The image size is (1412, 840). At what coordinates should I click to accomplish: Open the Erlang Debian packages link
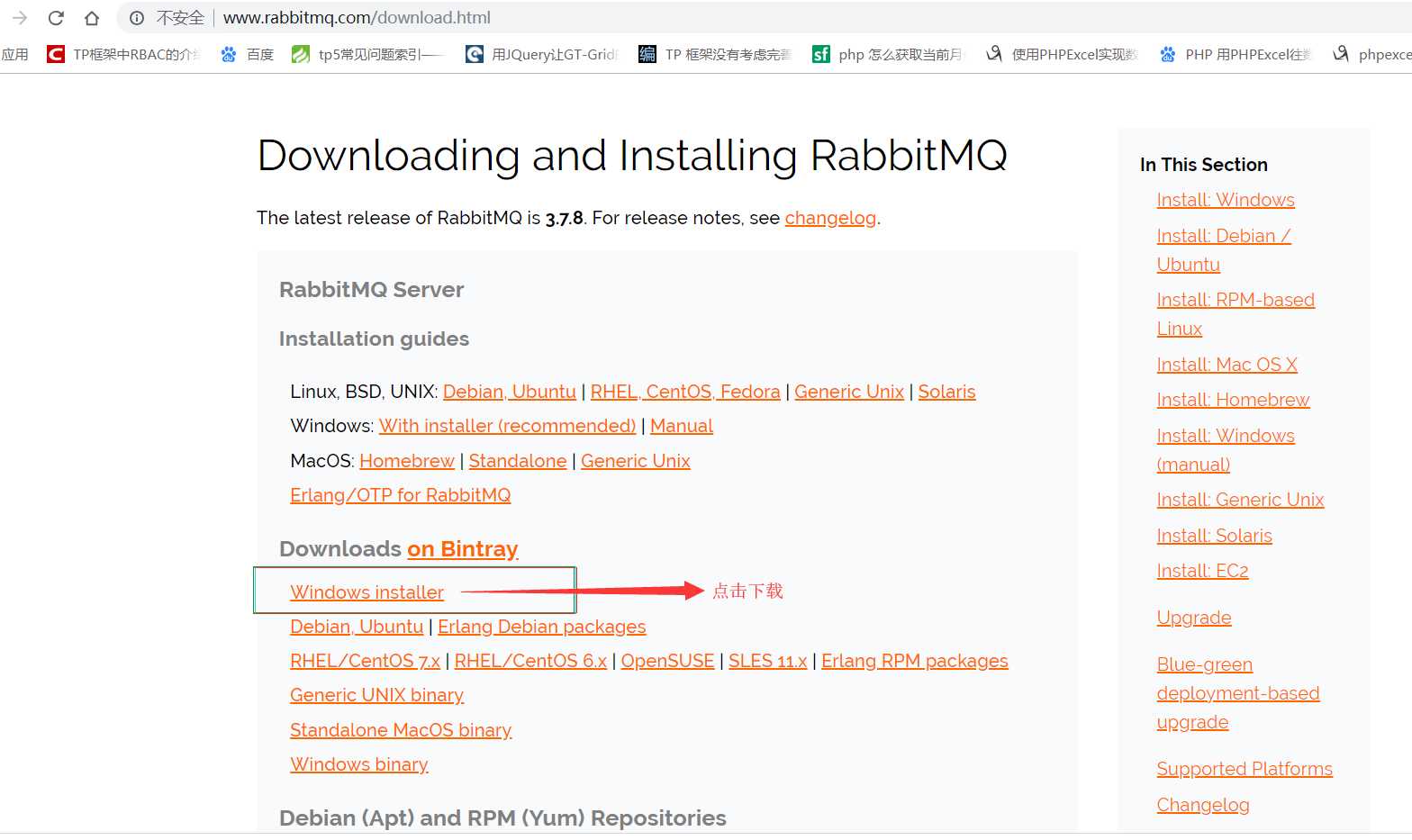(542, 627)
